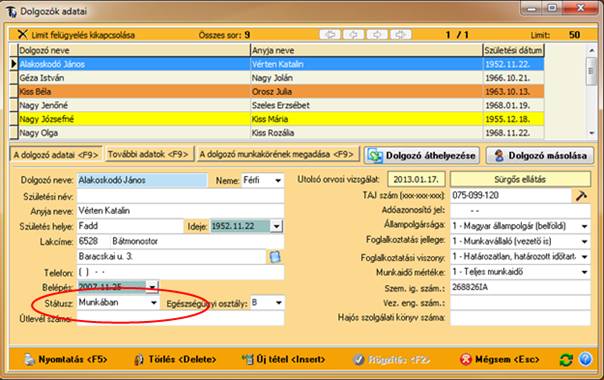Open the Ideje date picker 1952.11.22
Screen dimensions: 604x380
[x=276, y=226]
